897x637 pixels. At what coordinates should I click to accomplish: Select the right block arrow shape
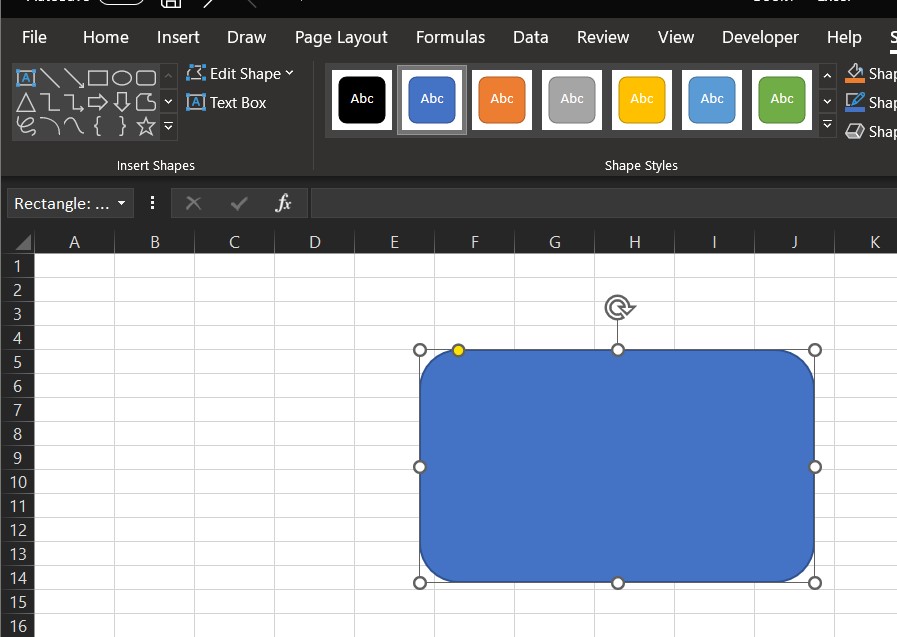pos(97,102)
